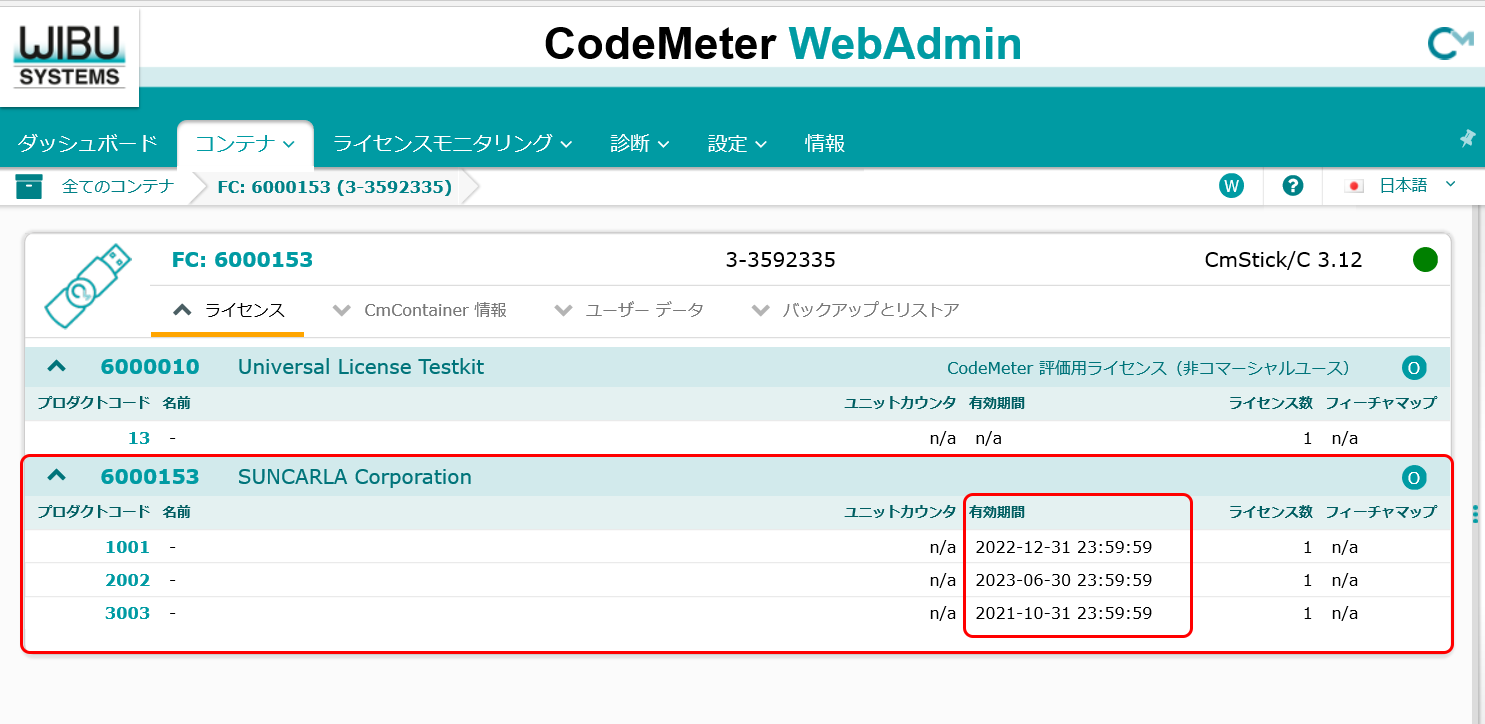Screen dimensions: 1485x724
Task: Open firm code 6000010 link
Action: click(x=150, y=367)
